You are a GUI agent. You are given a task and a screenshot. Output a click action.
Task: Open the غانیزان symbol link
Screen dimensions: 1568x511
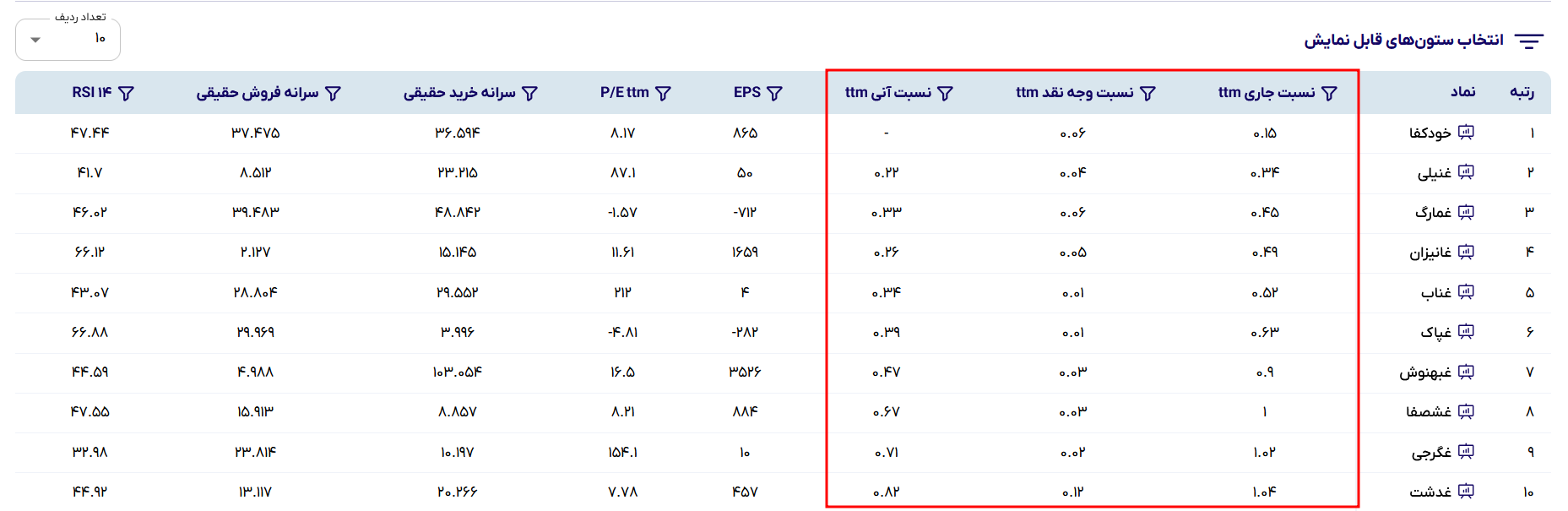pyautogui.click(x=1430, y=253)
